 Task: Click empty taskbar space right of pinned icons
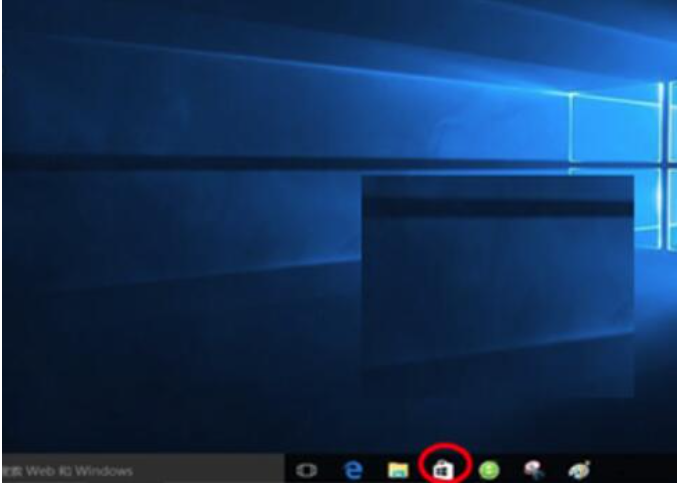[635, 469]
